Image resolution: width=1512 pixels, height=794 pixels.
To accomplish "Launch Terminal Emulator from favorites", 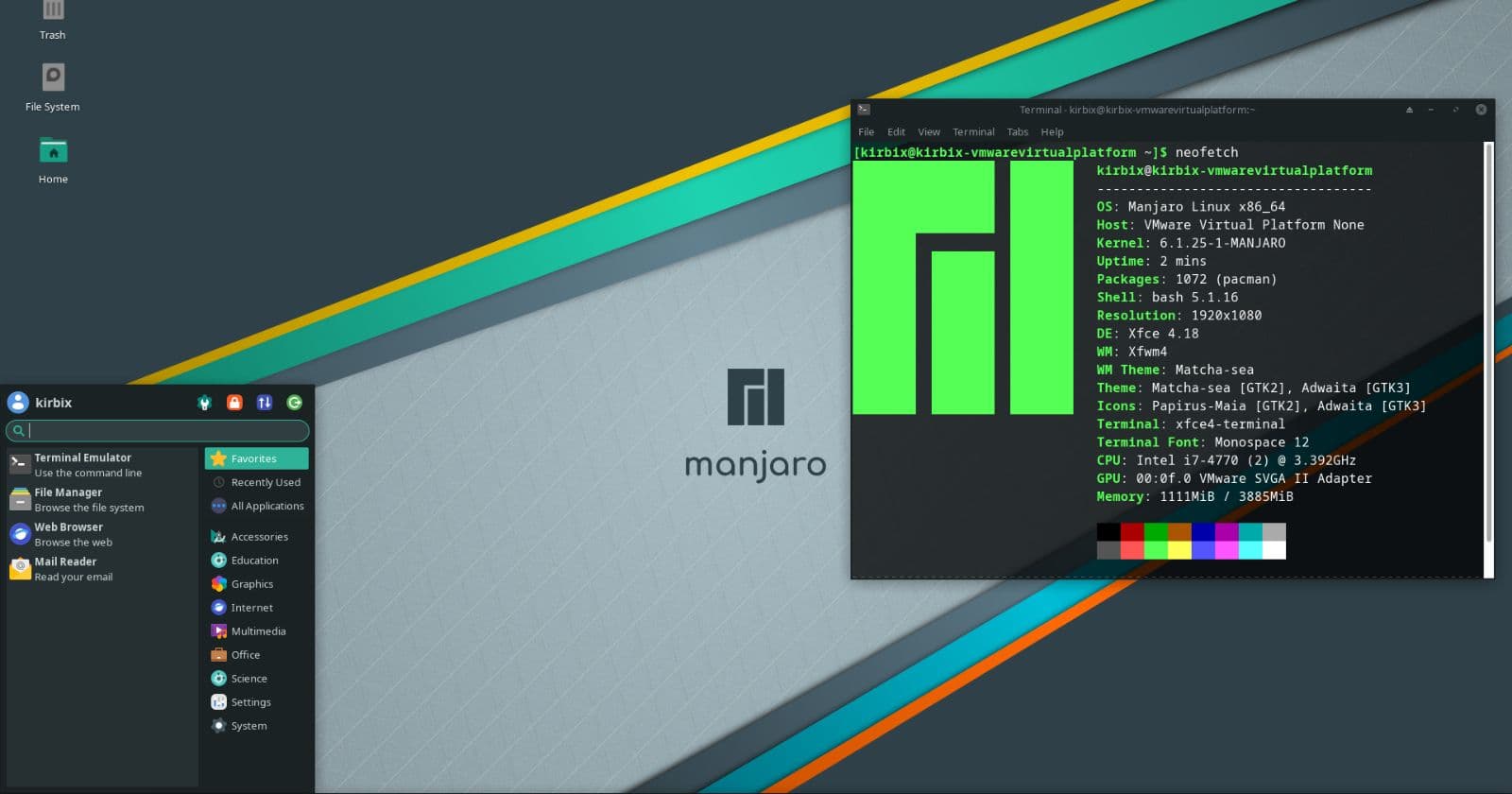I will [x=102, y=464].
